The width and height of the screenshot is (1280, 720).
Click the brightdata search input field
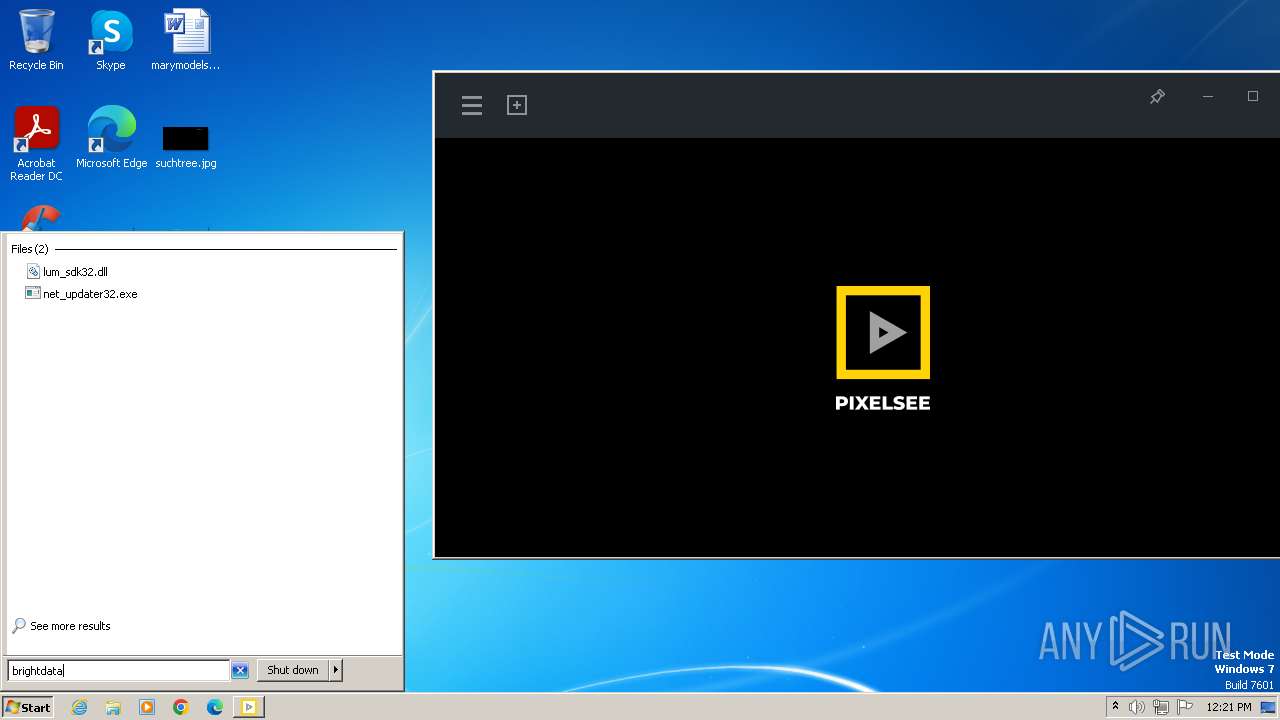point(118,671)
